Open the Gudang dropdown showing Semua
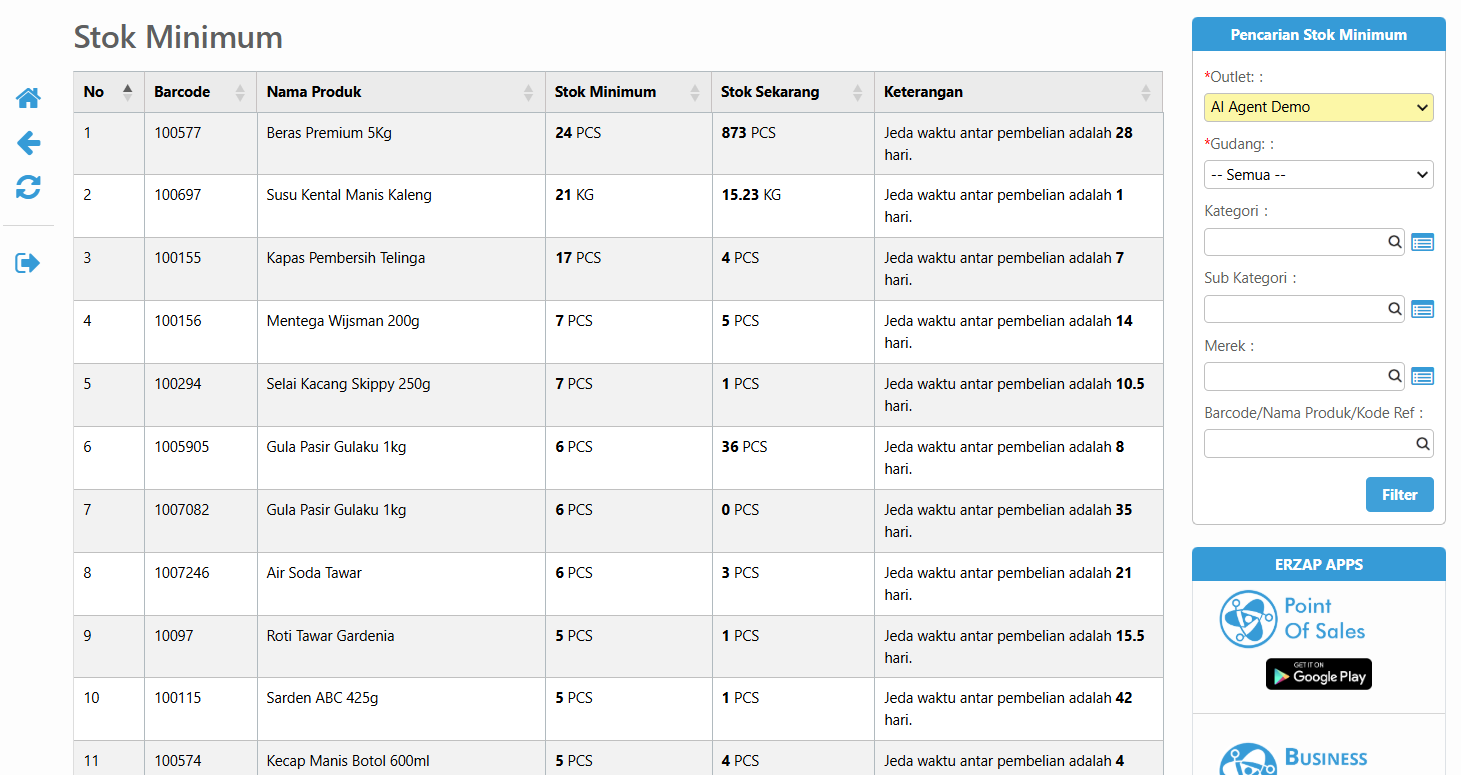This screenshot has height=775, width=1461. coord(1318,175)
